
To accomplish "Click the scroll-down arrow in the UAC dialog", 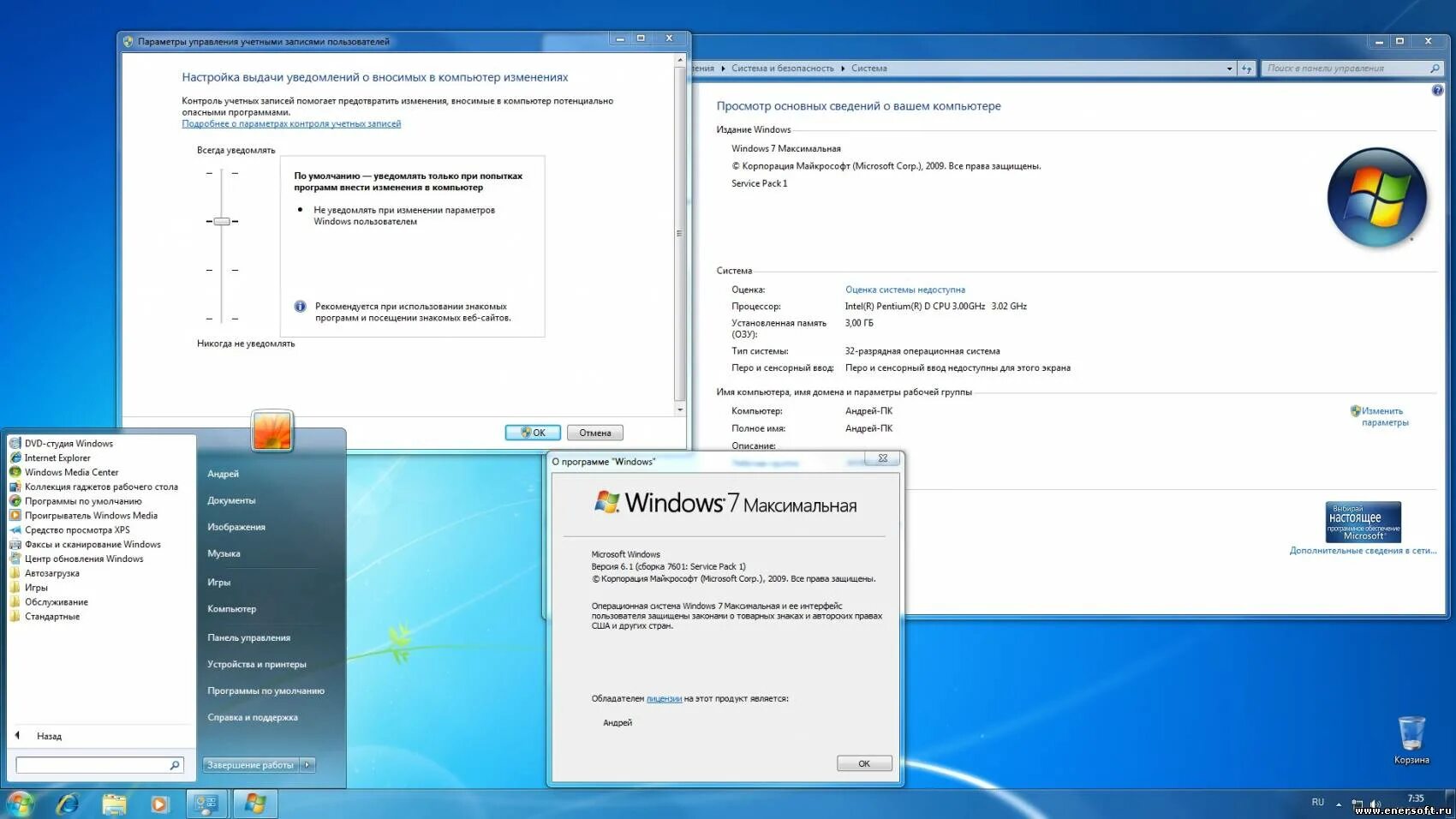I will click(x=681, y=410).
